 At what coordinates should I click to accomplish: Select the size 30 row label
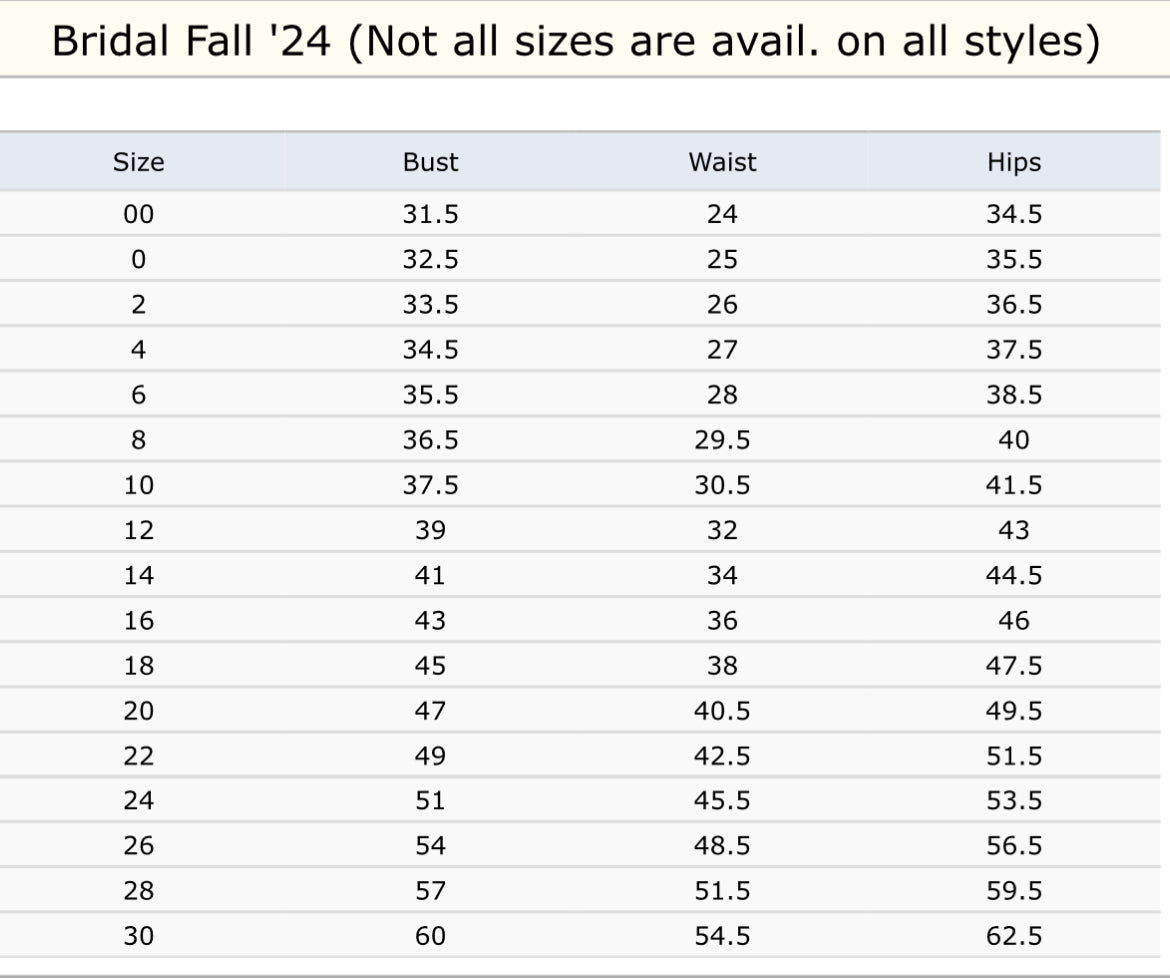pos(138,936)
